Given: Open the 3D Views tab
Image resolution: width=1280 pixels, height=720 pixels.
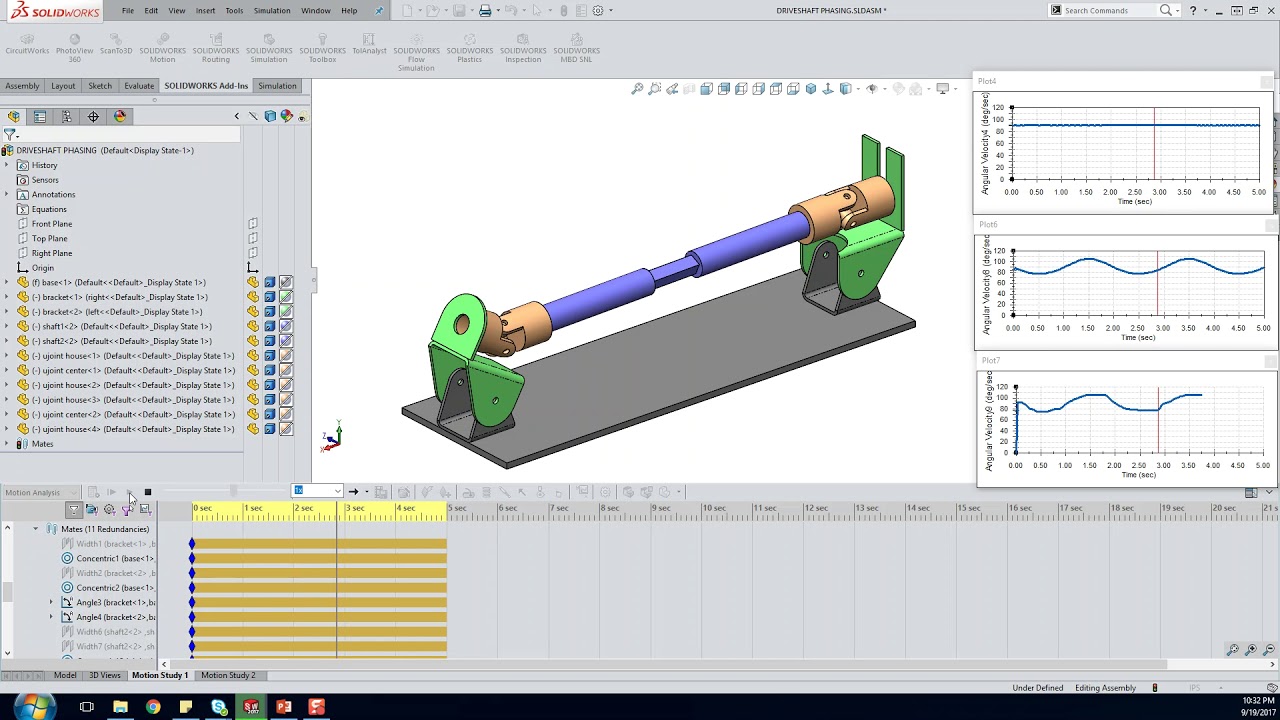Looking at the screenshot, I should (105, 675).
